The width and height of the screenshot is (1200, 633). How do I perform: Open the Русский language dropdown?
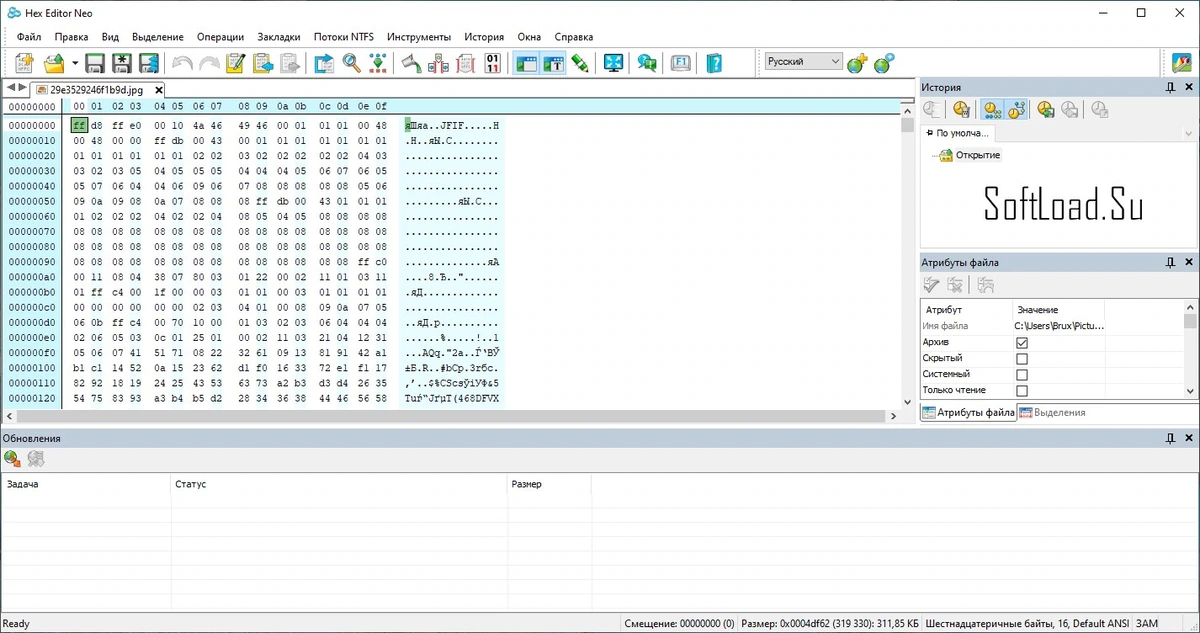803,61
